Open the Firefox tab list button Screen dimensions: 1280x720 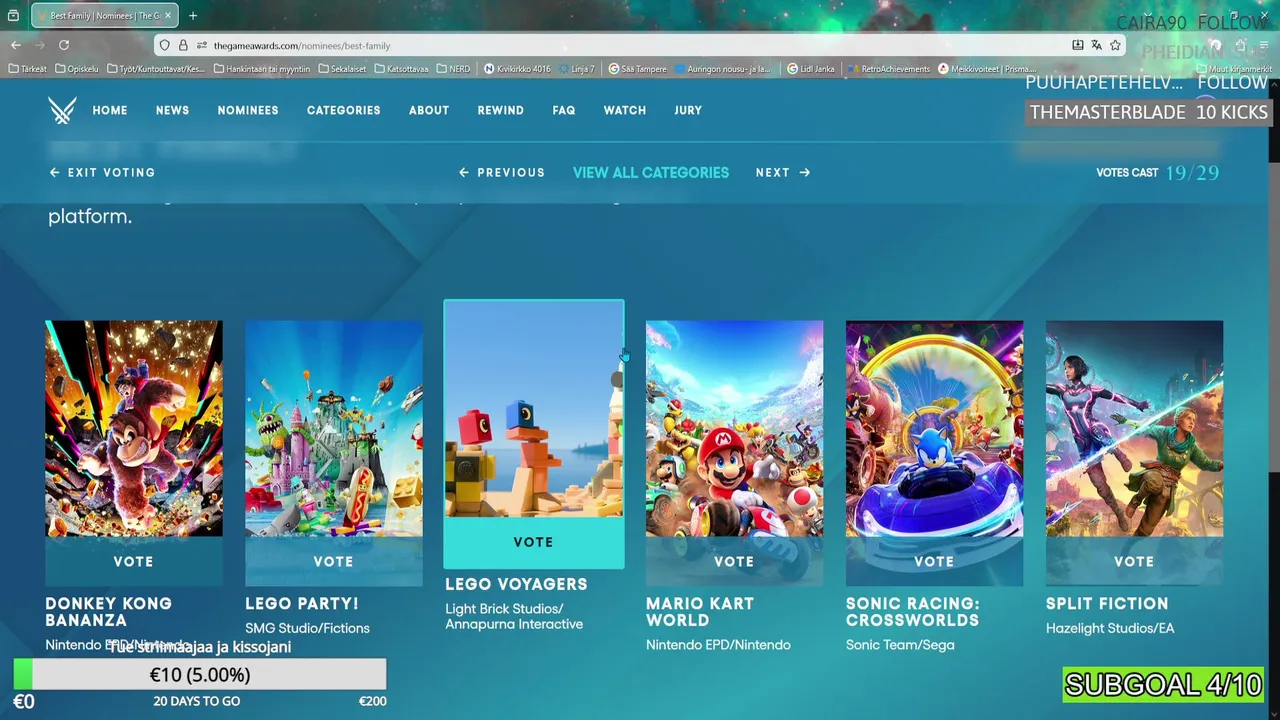[x=13, y=16]
